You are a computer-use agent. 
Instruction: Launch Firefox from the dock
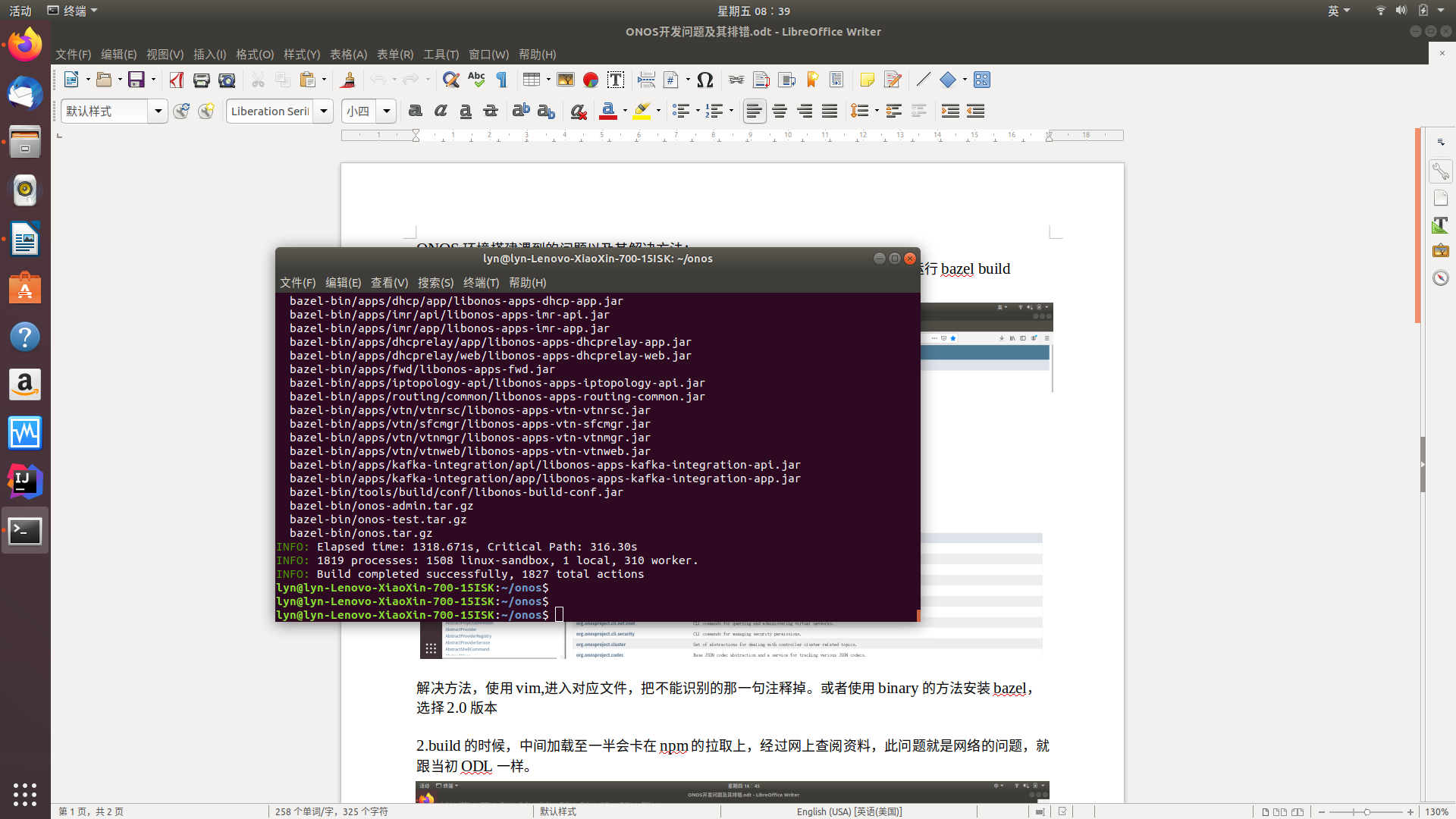(25, 43)
